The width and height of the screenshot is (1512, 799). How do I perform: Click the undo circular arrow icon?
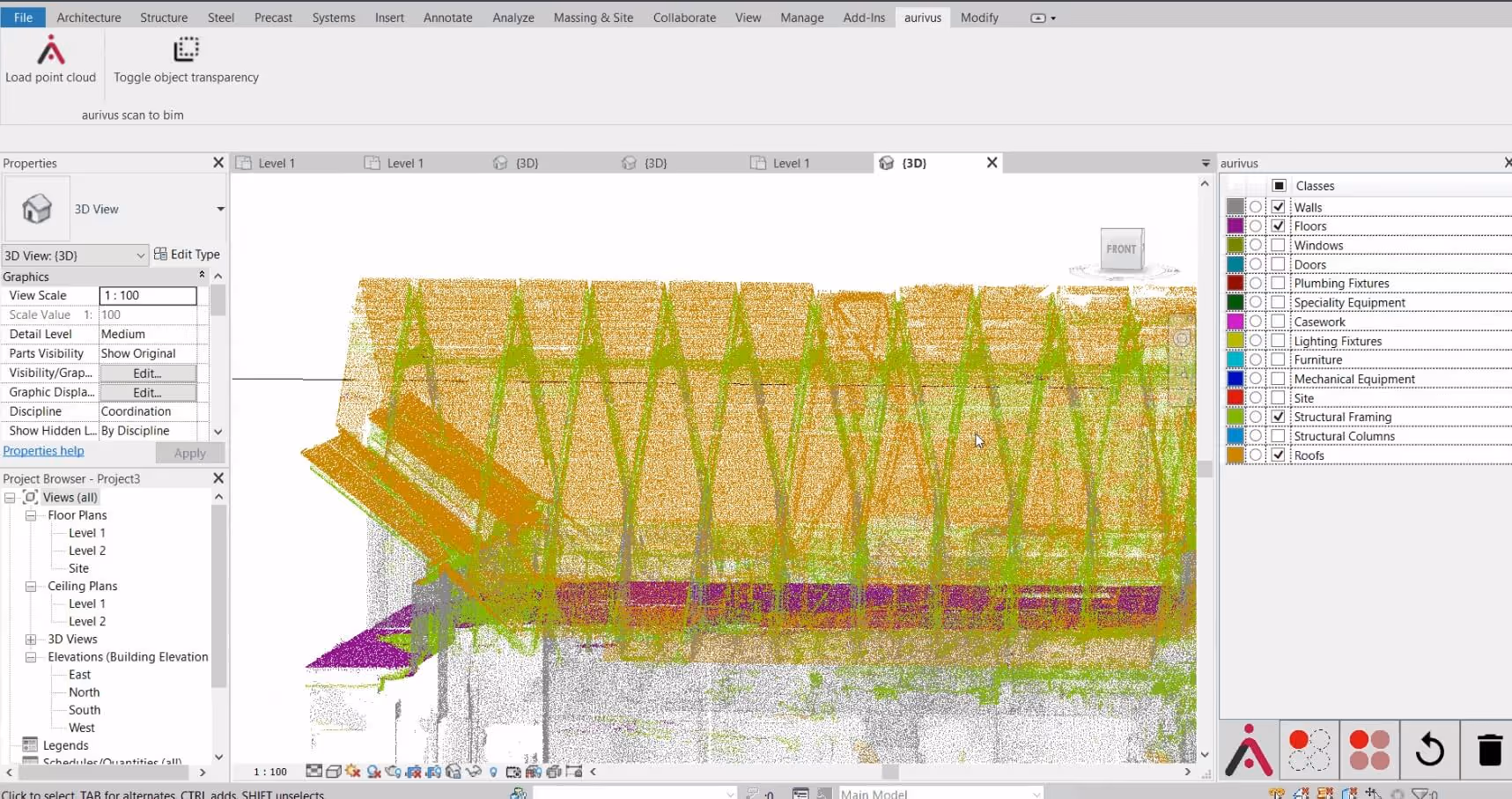(1429, 750)
